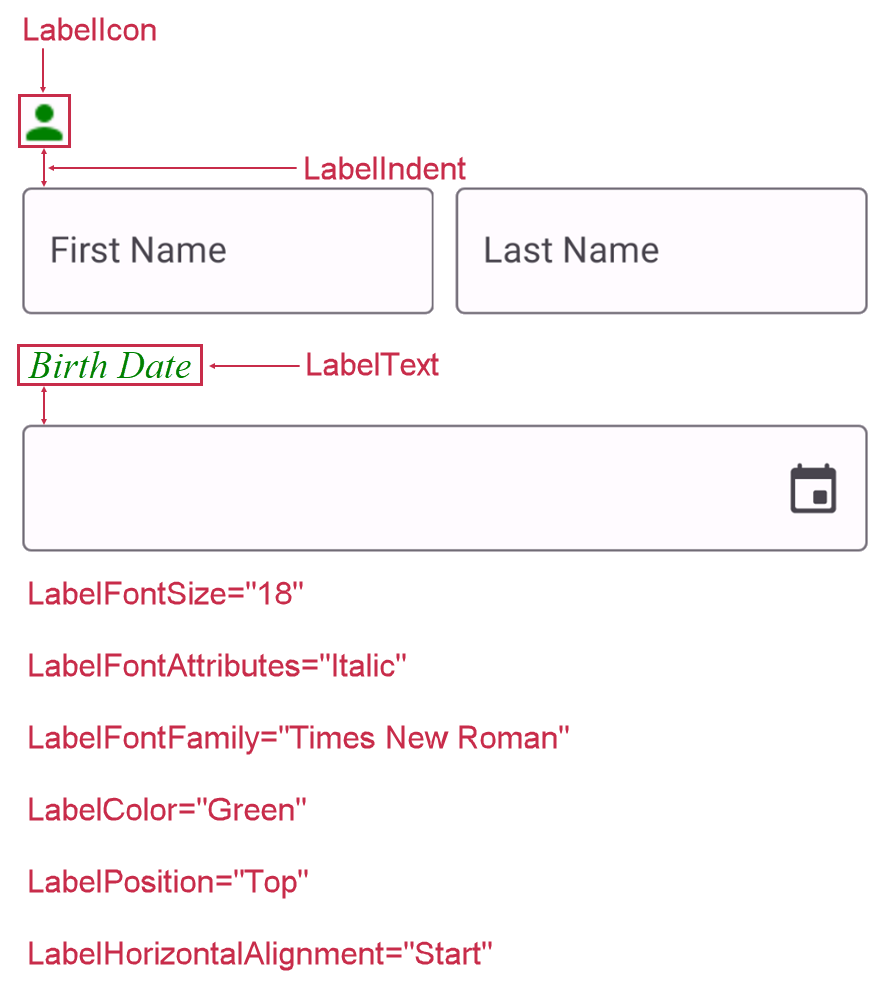
Task: Select the green Birth Date label
Action: point(110,366)
